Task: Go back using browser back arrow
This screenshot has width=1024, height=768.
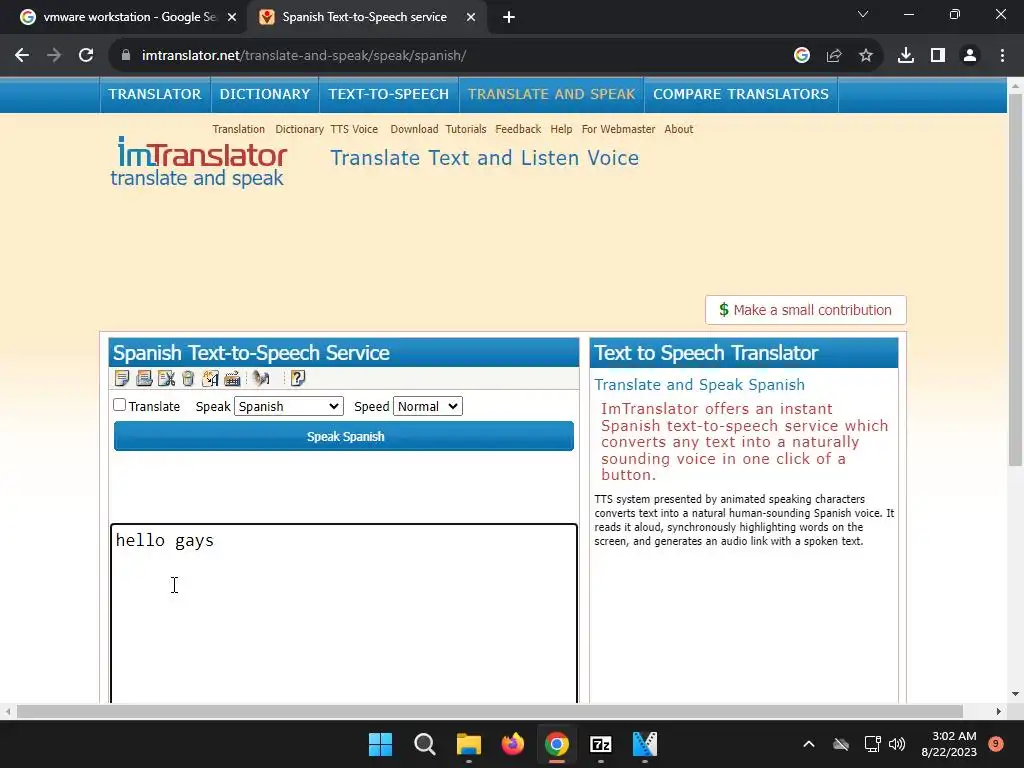Action: [x=22, y=56]
